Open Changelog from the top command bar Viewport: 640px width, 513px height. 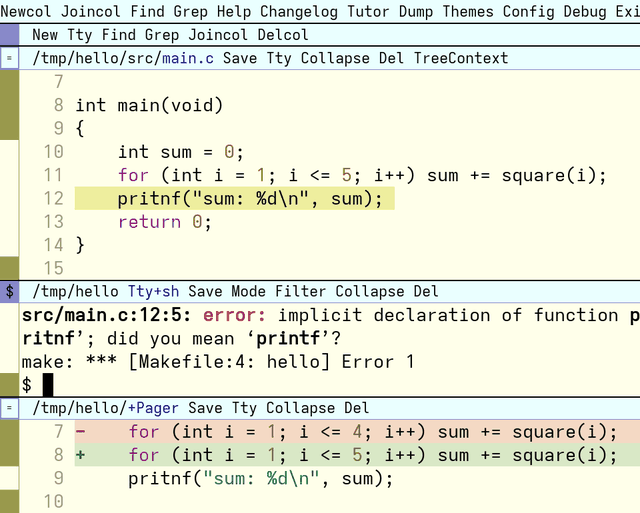point(299,11)
